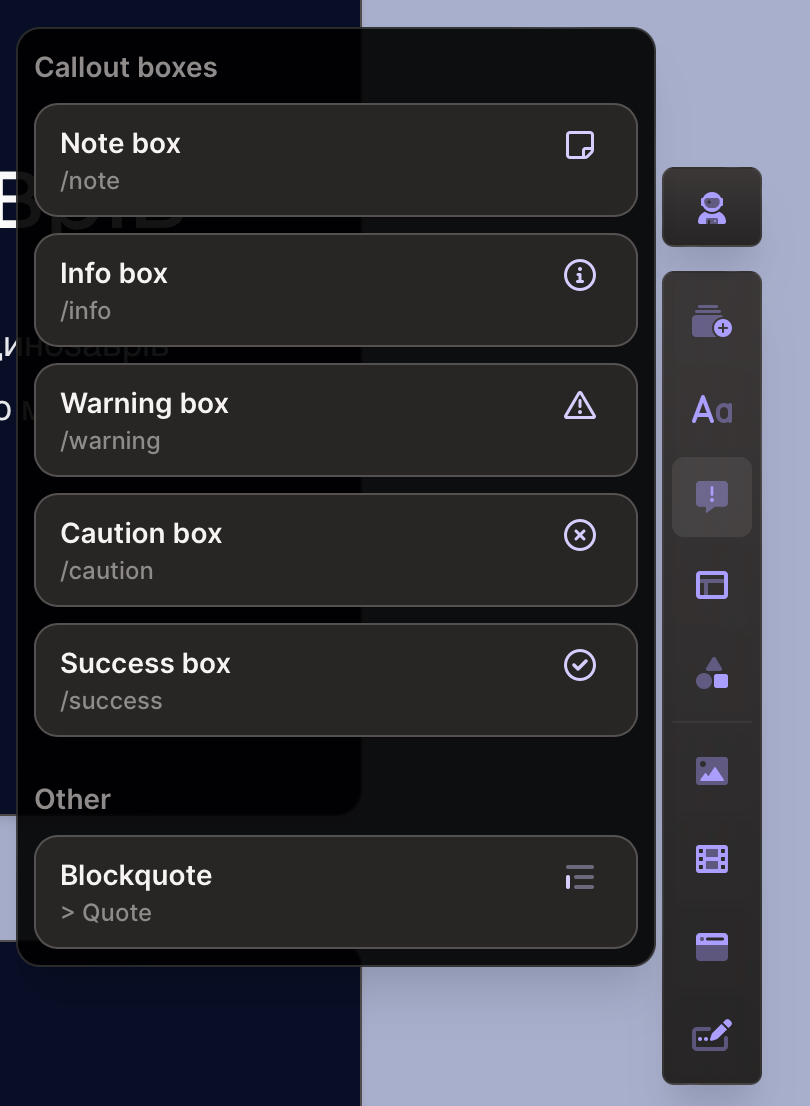
Task: Click the quote lines icon on Blockquote
Action: coord(580,877)
